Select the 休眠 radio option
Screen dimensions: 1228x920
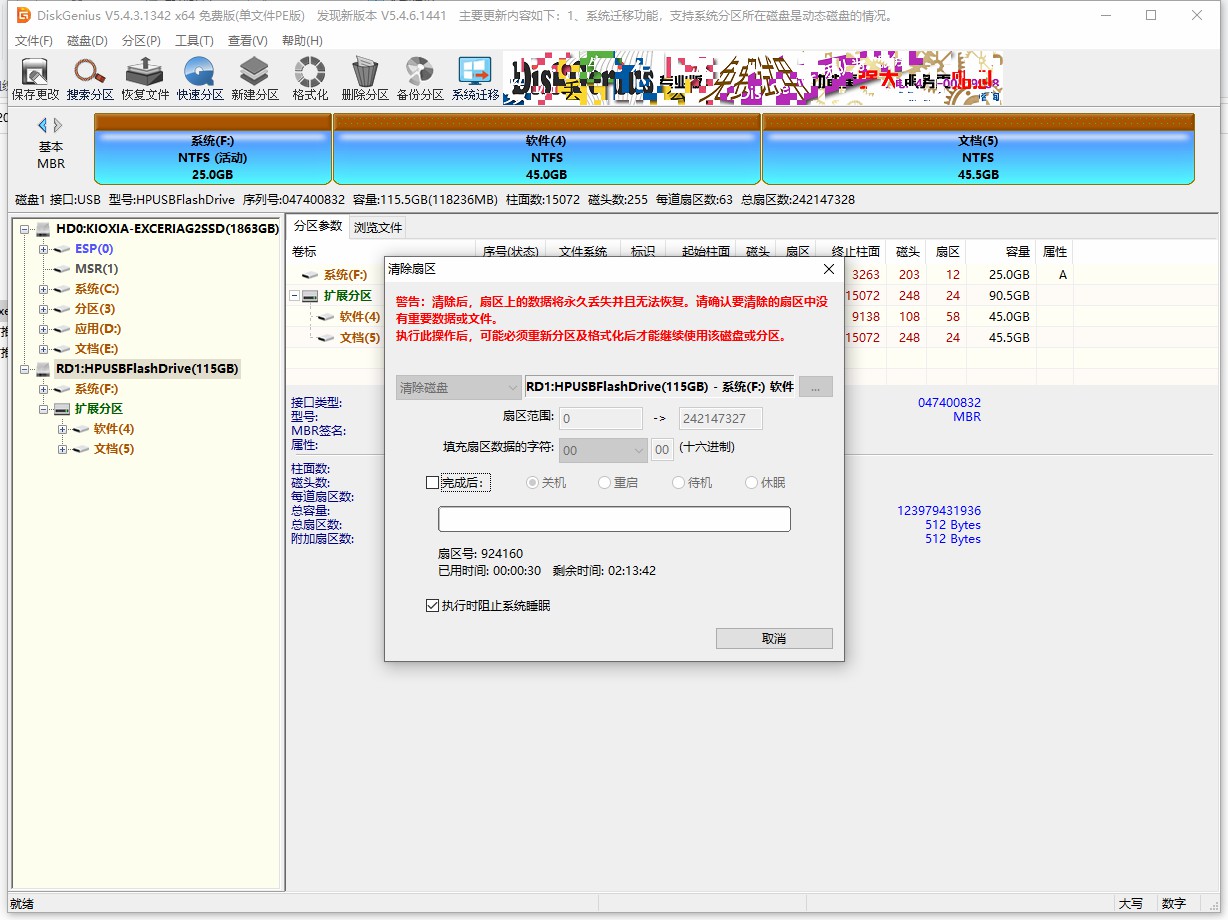coord(765,482)
